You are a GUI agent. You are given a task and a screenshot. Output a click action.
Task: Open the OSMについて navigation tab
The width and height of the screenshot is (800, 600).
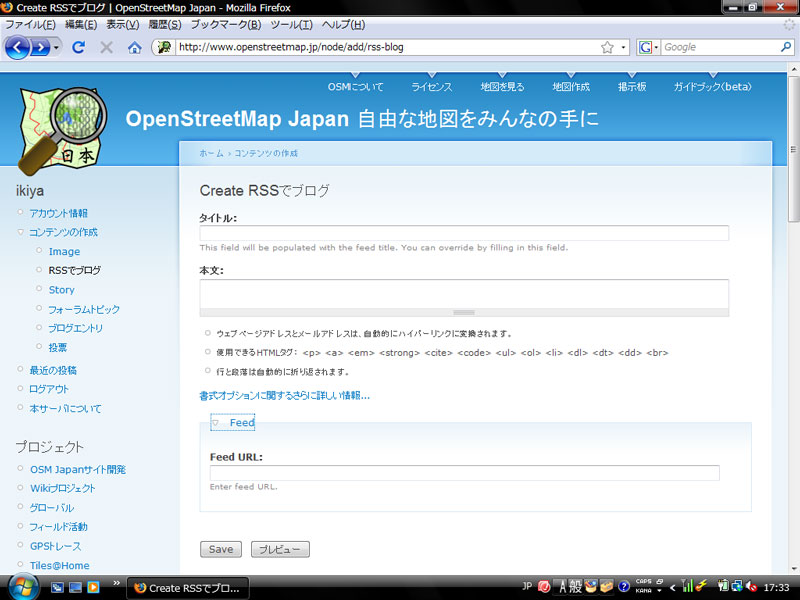[355, 87]
